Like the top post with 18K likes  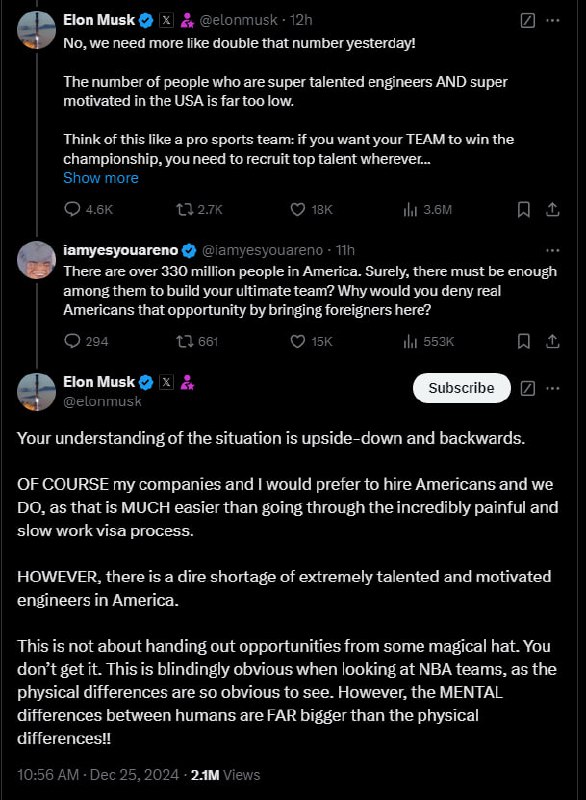tap(298, 209)
